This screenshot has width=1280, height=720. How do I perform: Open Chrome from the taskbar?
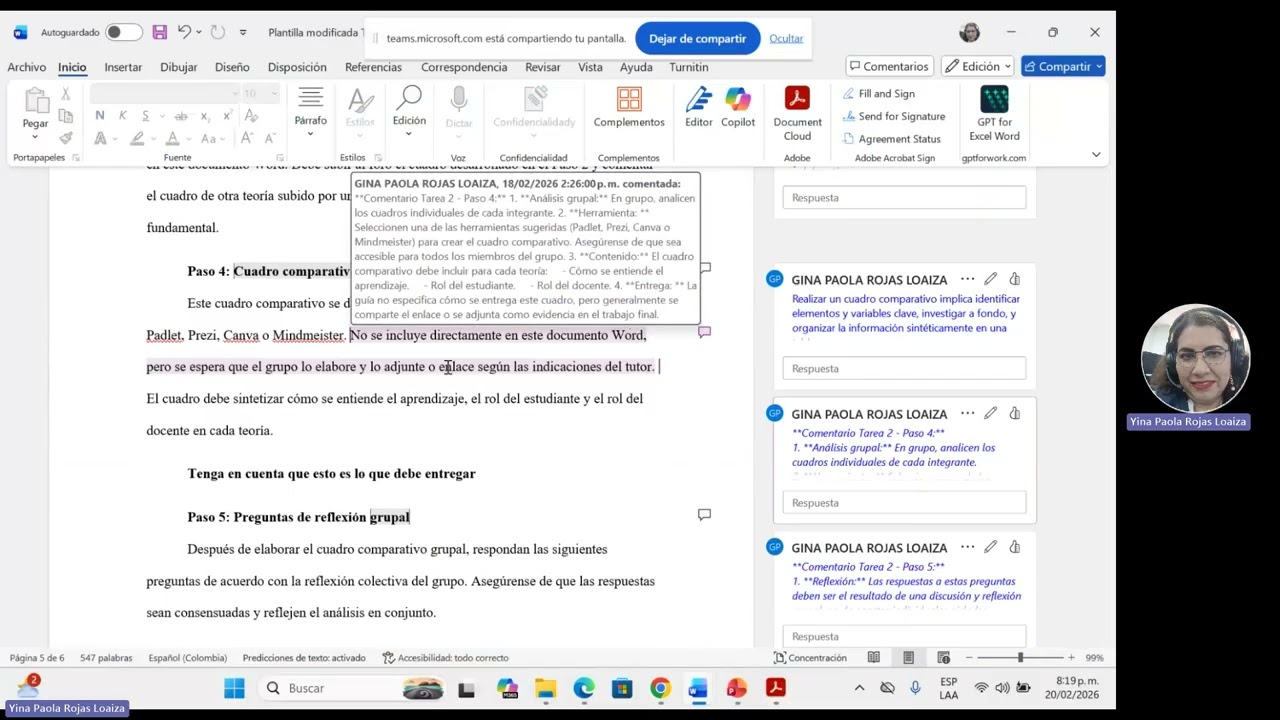[x=660, y=688]
